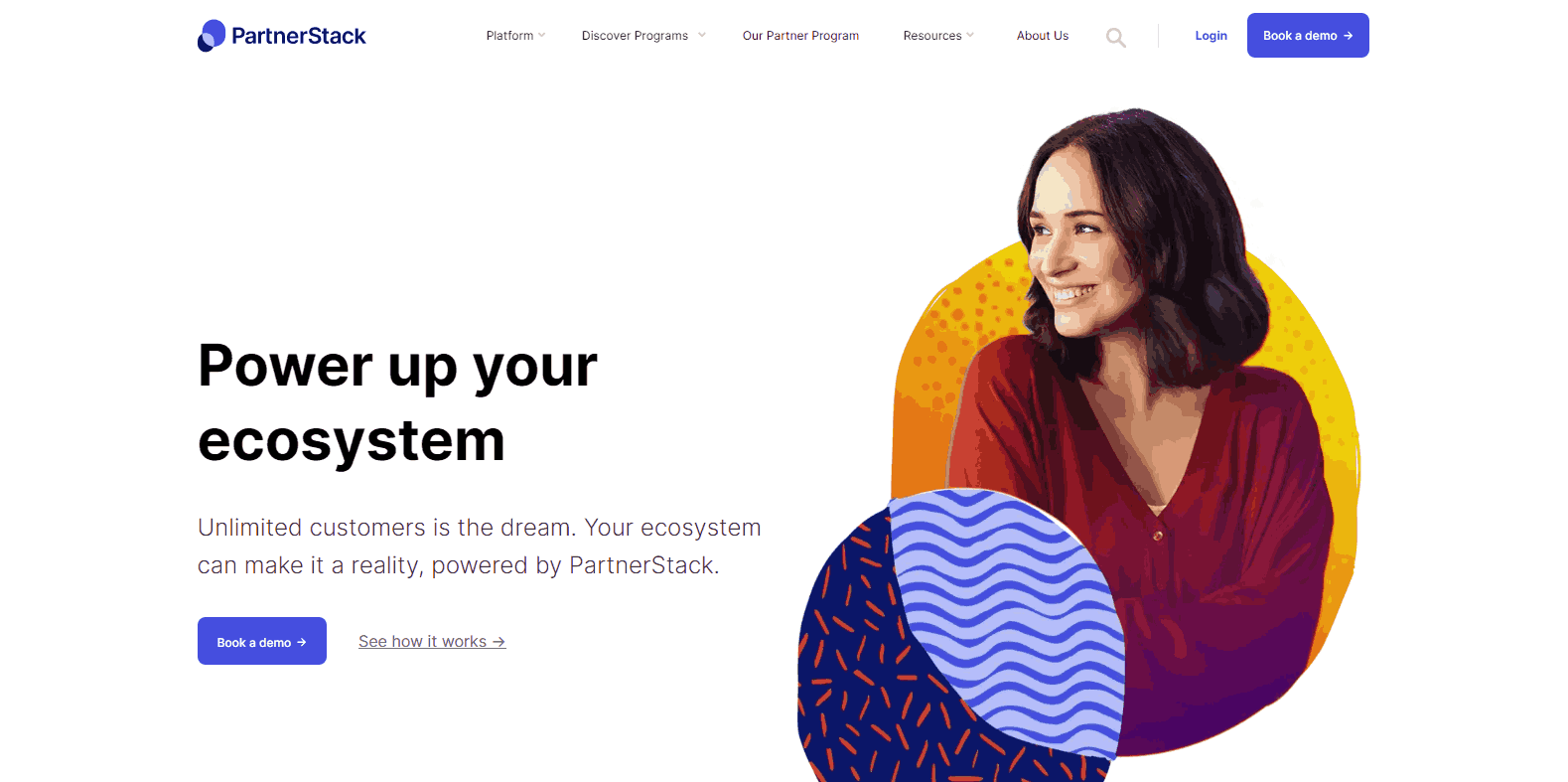
Task: Click Book a demo below the headline
Action: pos(262,641)
